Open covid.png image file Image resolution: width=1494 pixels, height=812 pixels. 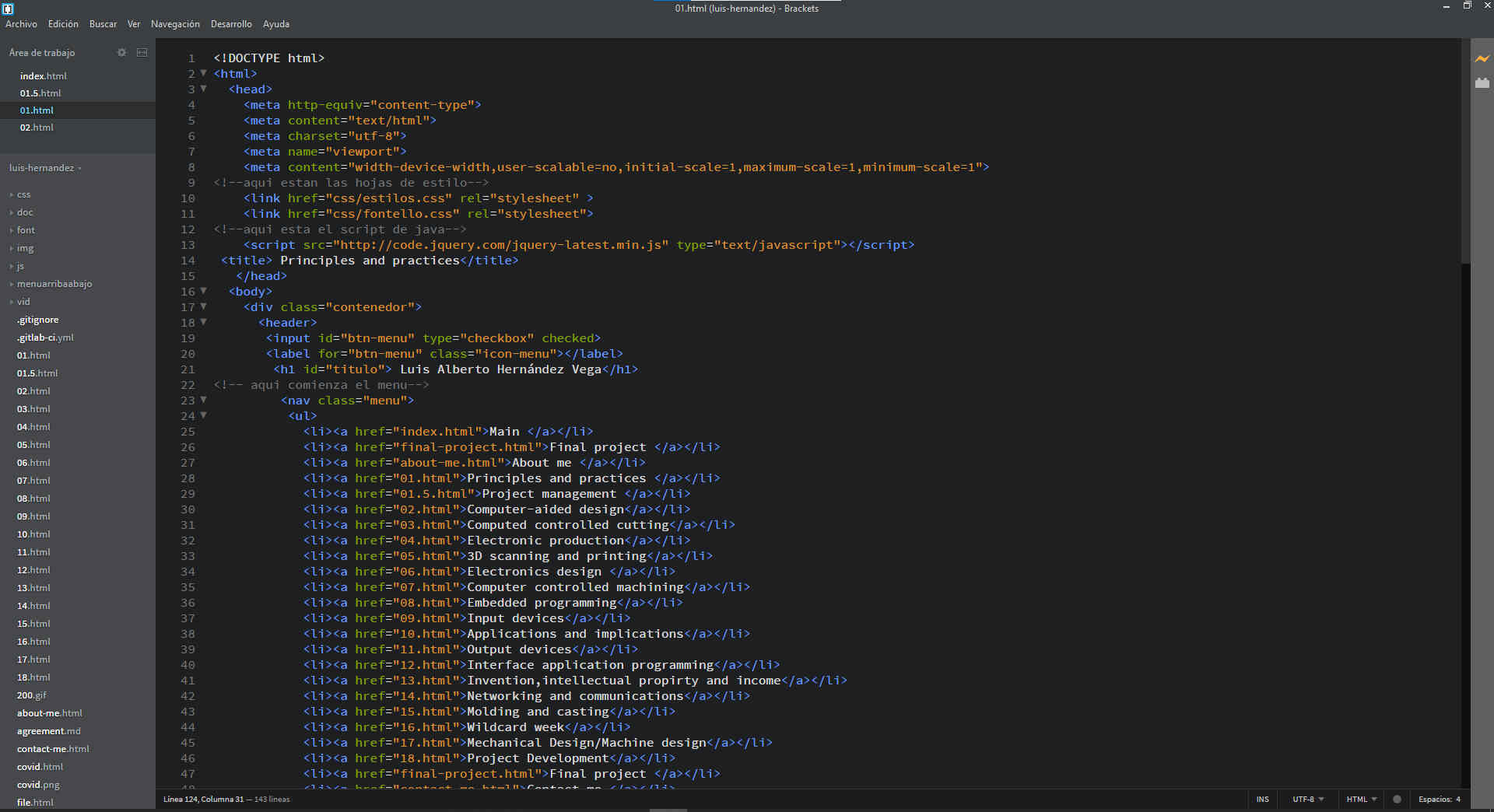click(x=38, y=785)
